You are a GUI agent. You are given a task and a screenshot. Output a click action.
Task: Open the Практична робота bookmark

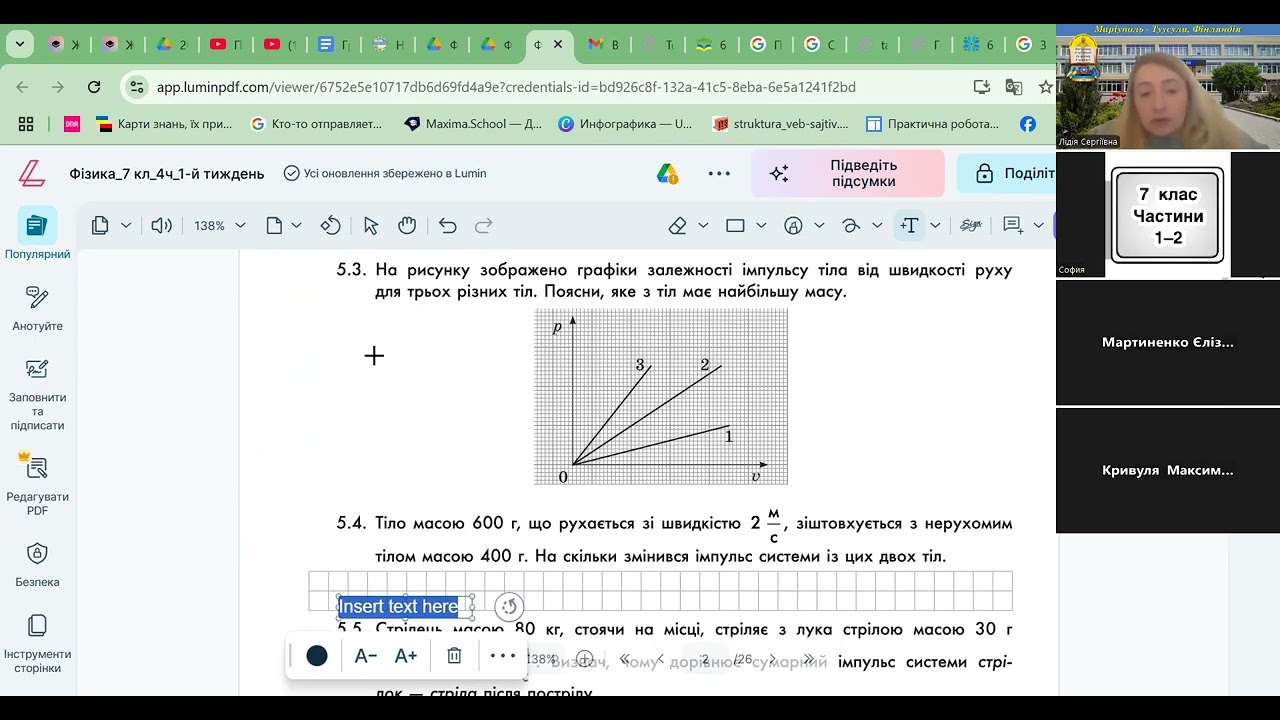tap(932, 124)
